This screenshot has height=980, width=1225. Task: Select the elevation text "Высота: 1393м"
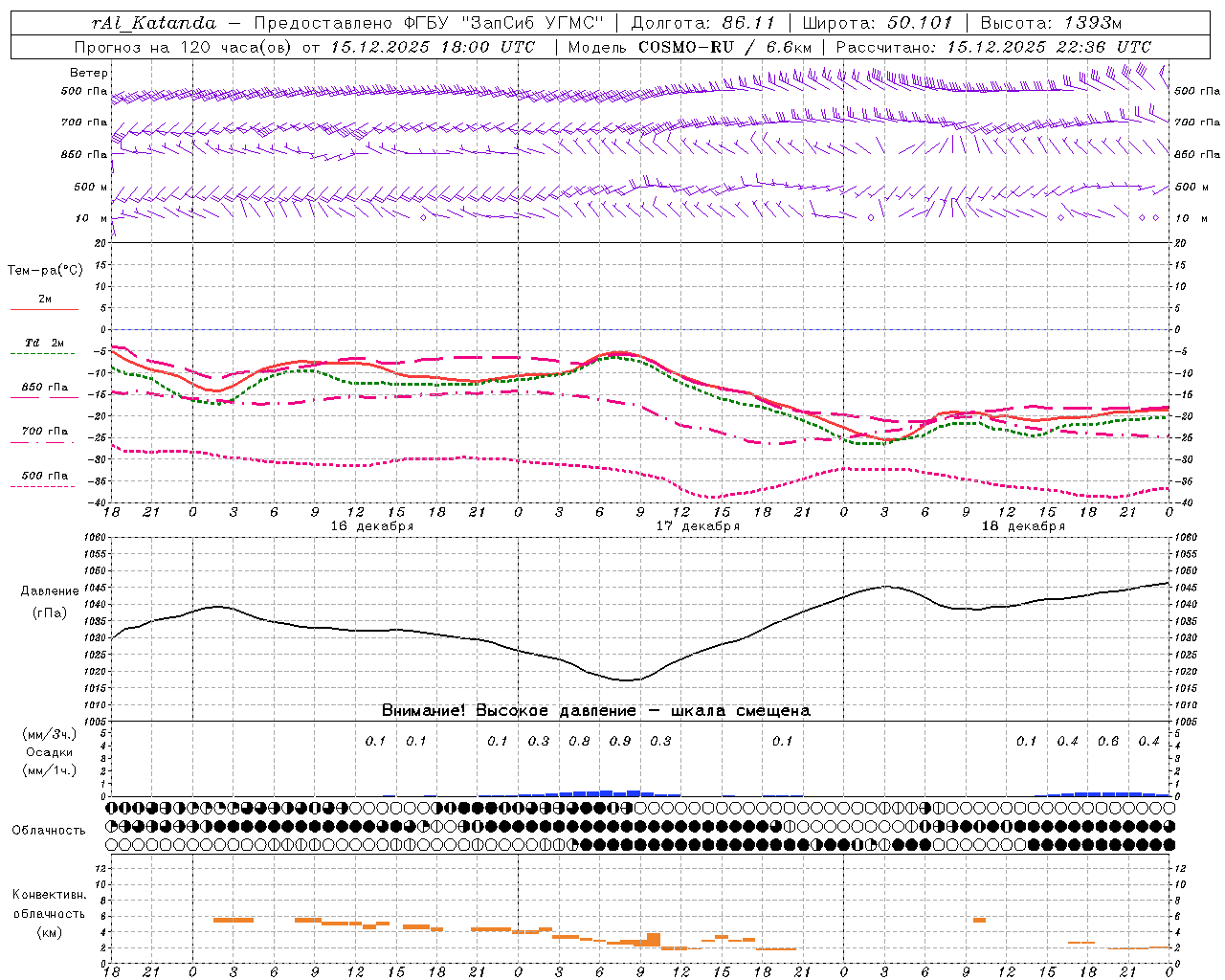(1050, 23)
